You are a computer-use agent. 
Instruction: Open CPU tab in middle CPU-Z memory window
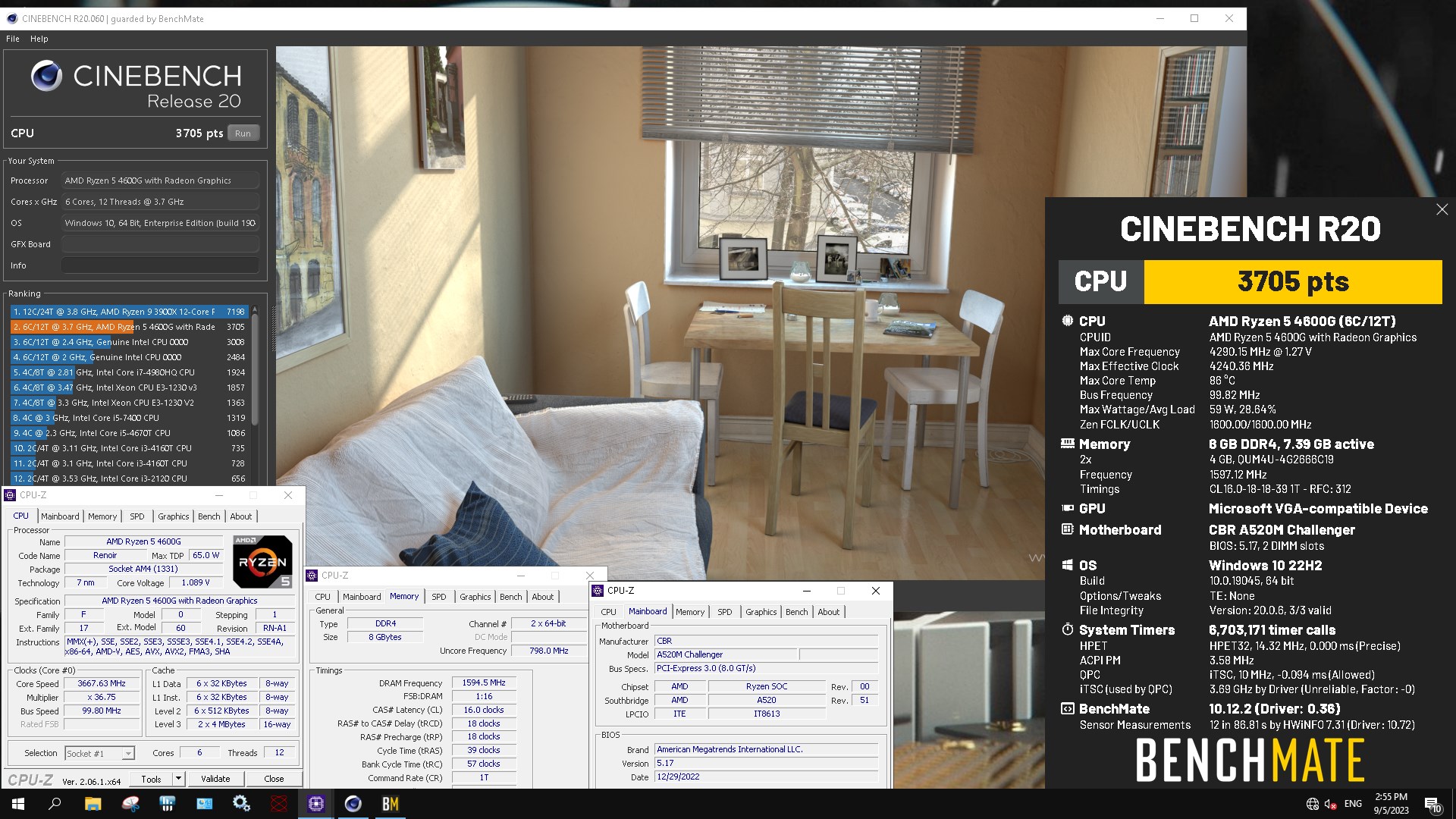point(322,597)
